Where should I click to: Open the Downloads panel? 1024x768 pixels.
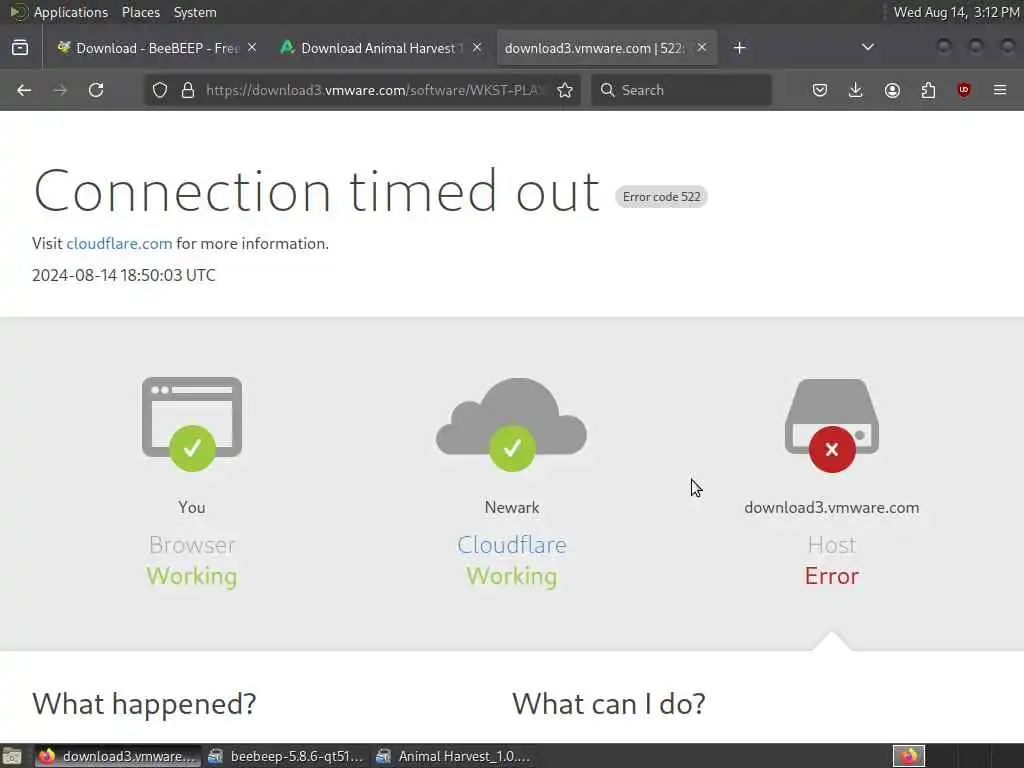pos(856,90)
